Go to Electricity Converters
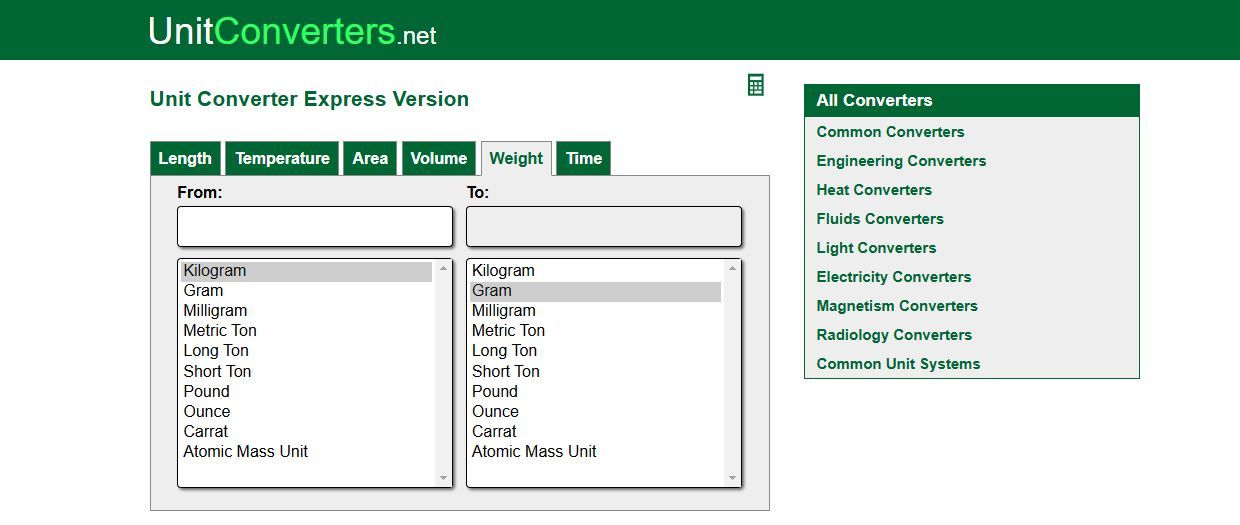Screen dimensions: 1240x525 pyautogui.click(x=893, y=277)
